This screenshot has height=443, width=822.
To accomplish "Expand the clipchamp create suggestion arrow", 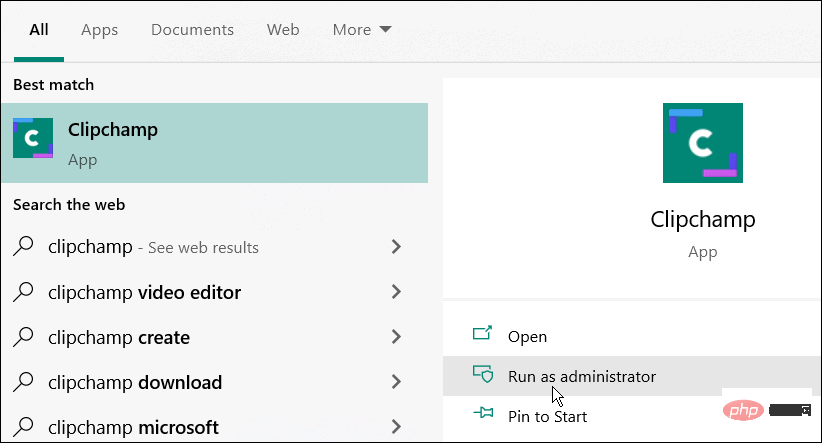I will pos(396,337).
